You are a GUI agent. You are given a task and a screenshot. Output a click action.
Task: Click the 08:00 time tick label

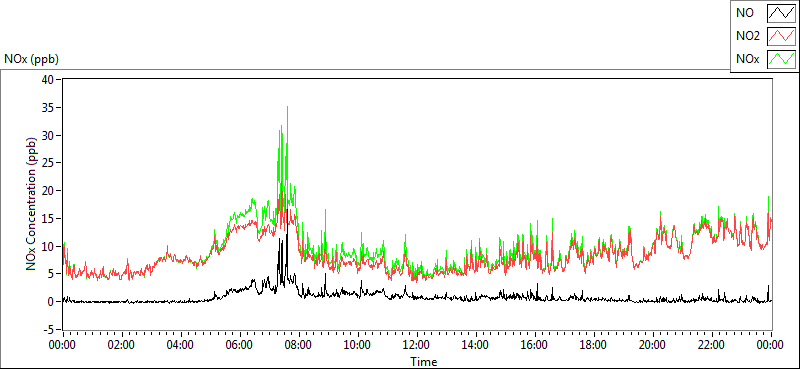[x=298, y=345]
